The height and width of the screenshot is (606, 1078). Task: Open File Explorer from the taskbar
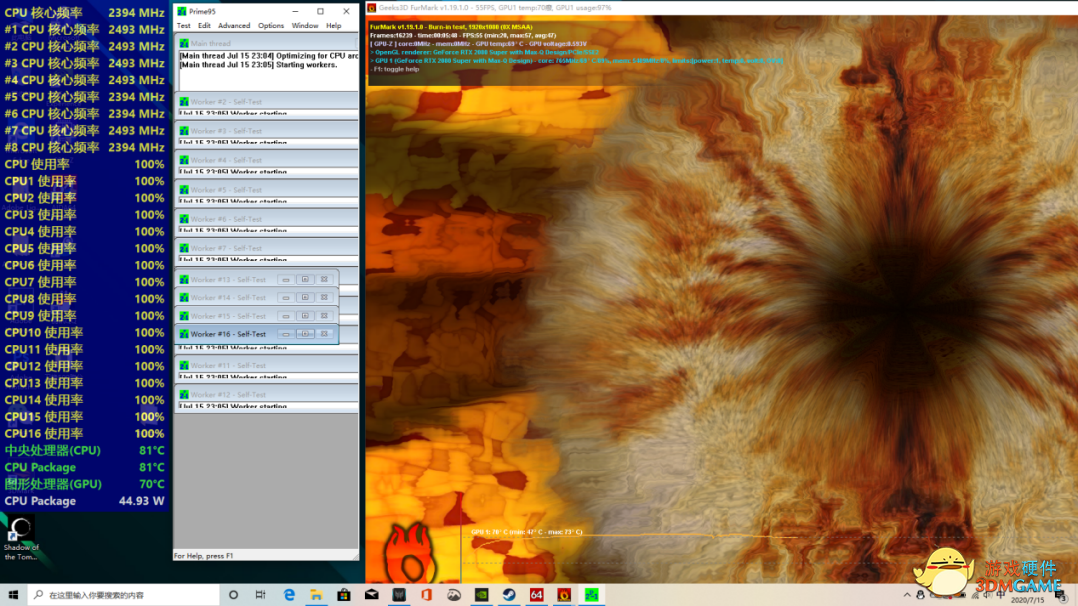[x=316, y=595]
